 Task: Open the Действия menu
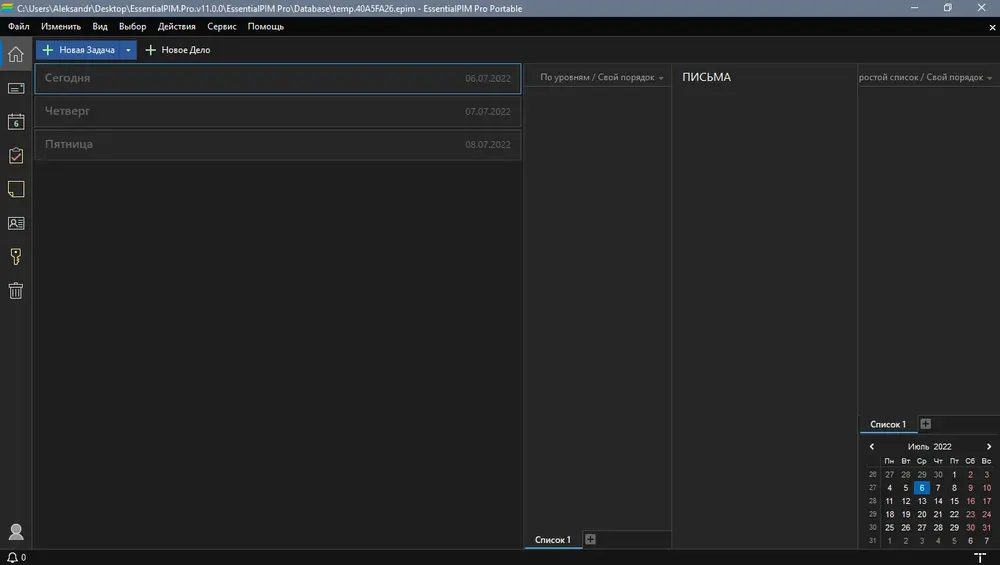point(177,27)
